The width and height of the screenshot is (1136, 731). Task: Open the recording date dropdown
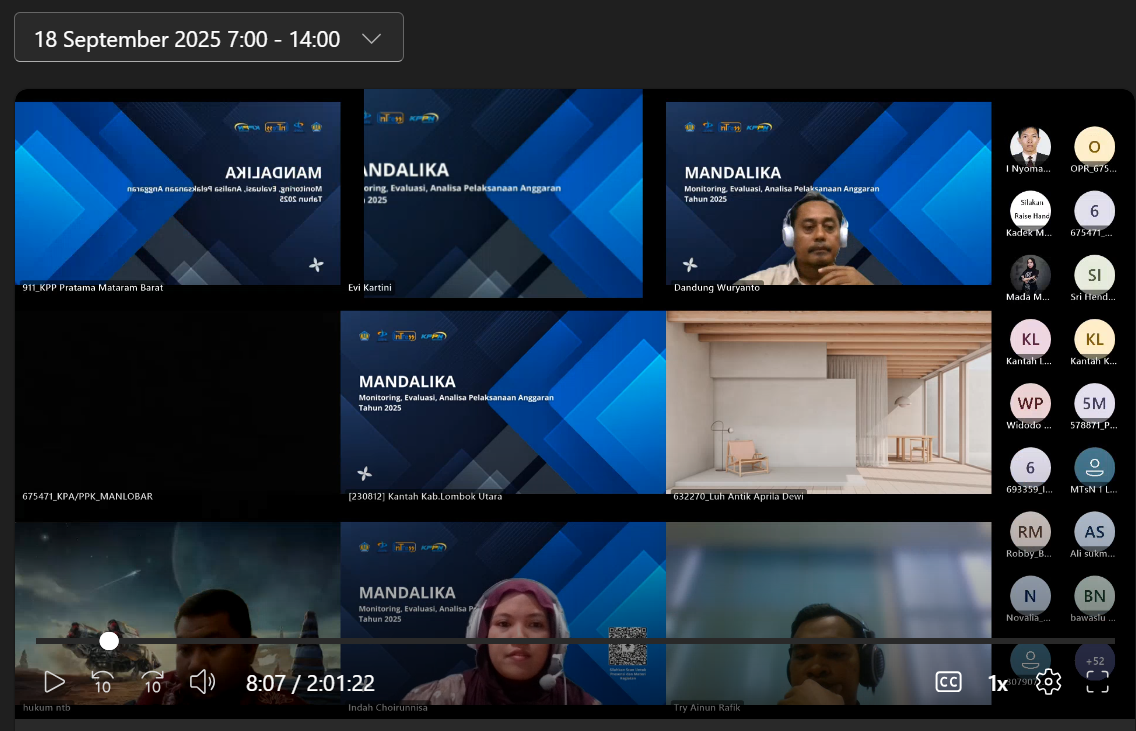[x=209, y=38]
